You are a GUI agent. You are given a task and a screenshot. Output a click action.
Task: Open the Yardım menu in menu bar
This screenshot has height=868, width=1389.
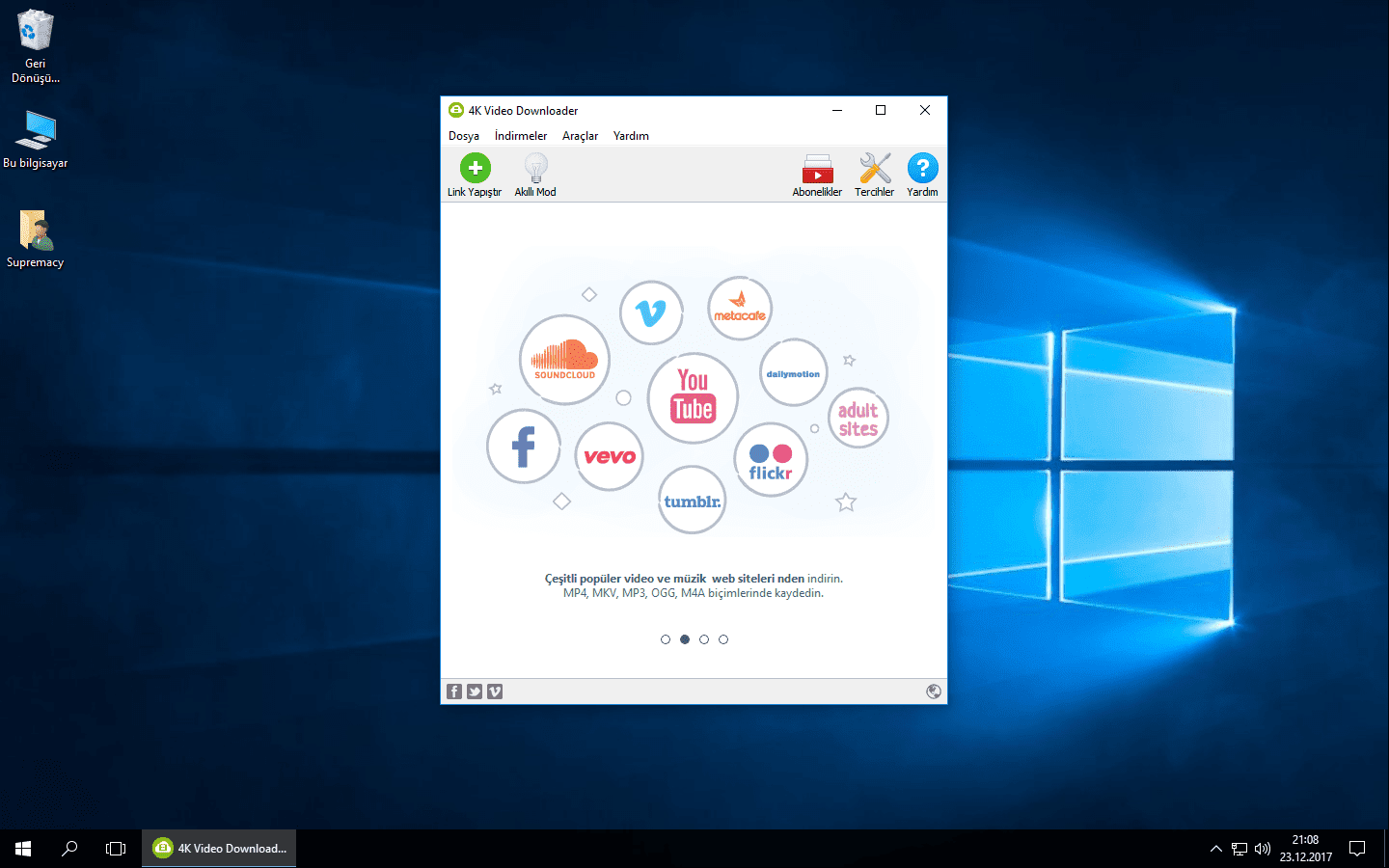tap(631, 136)
